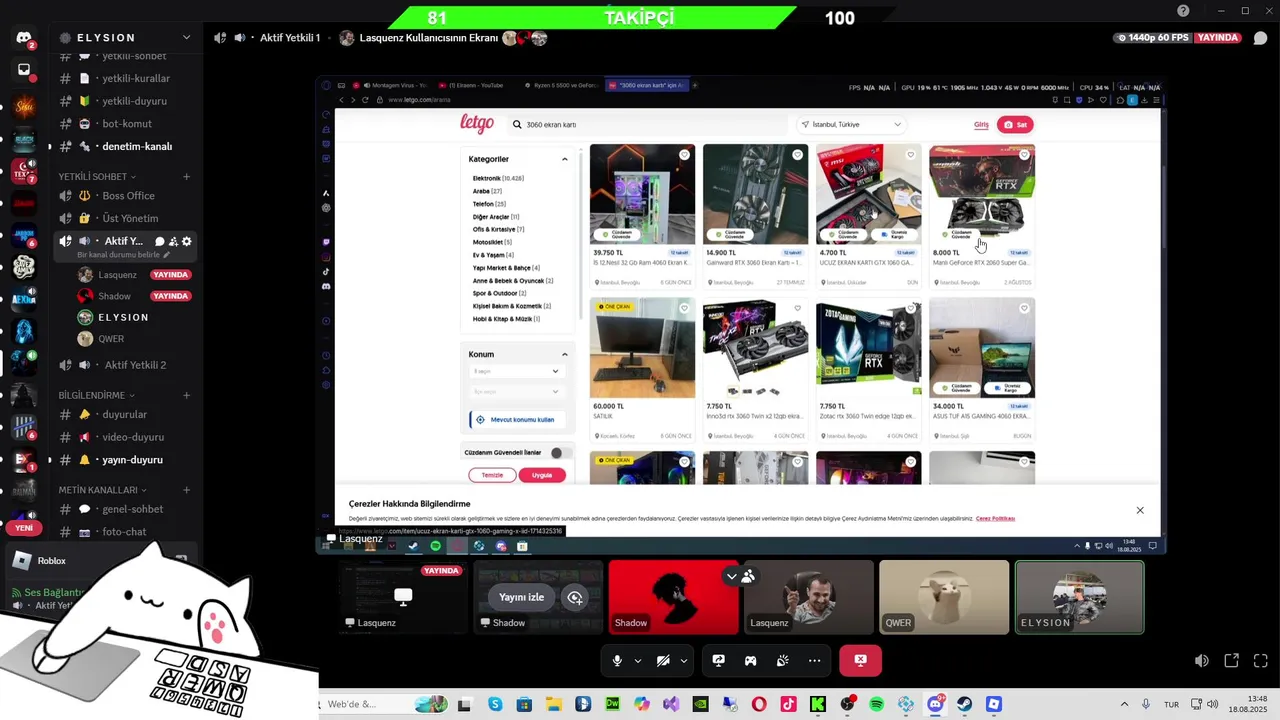Select the ELYSION participant tile
The height and width of the screenshot is (720, 1280).
(1079, 597)
